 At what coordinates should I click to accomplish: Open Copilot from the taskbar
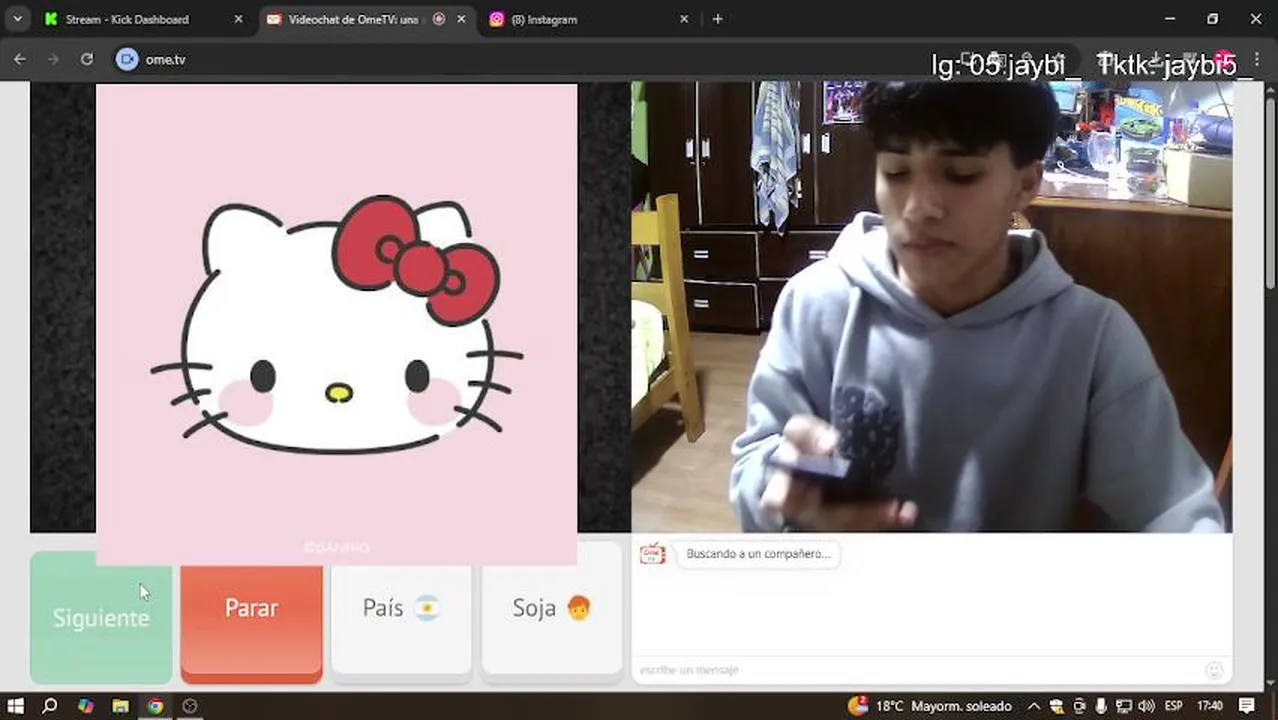85,706
